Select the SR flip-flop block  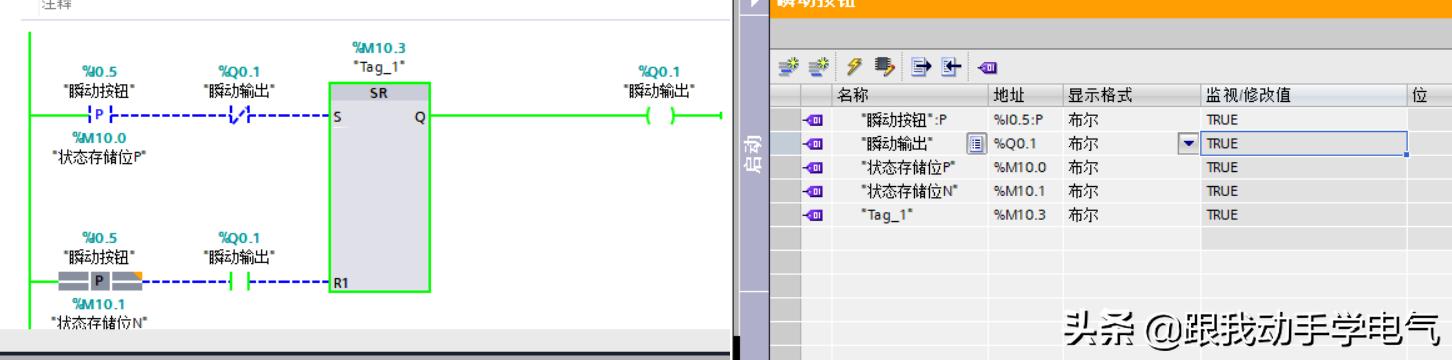(x=379, y=187)
